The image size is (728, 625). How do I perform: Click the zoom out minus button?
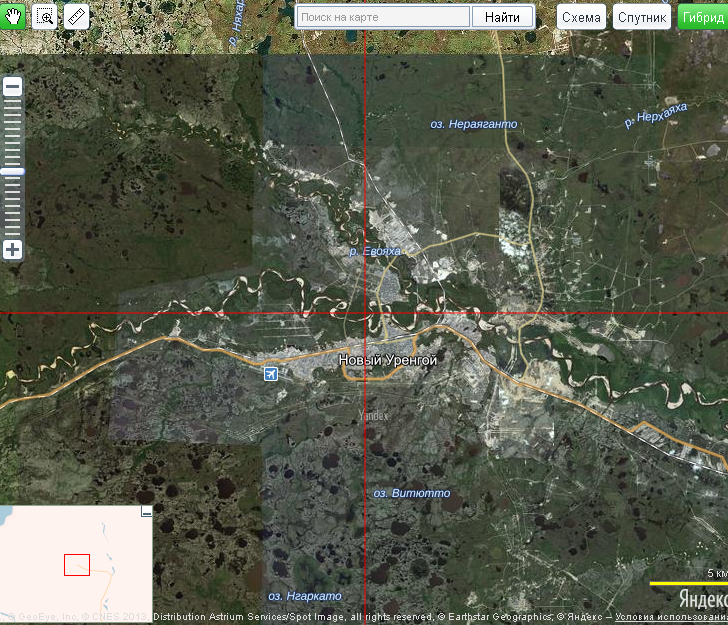[13, 87]
